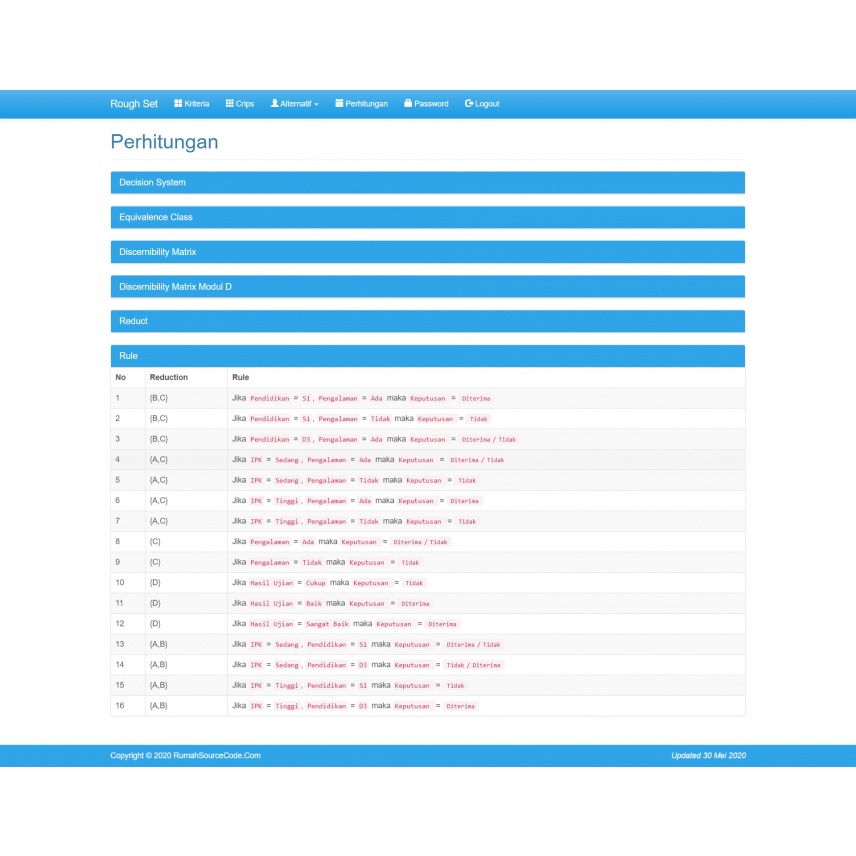
Task: Select {A,B} reduction in row 14
Action: (159, 664)
